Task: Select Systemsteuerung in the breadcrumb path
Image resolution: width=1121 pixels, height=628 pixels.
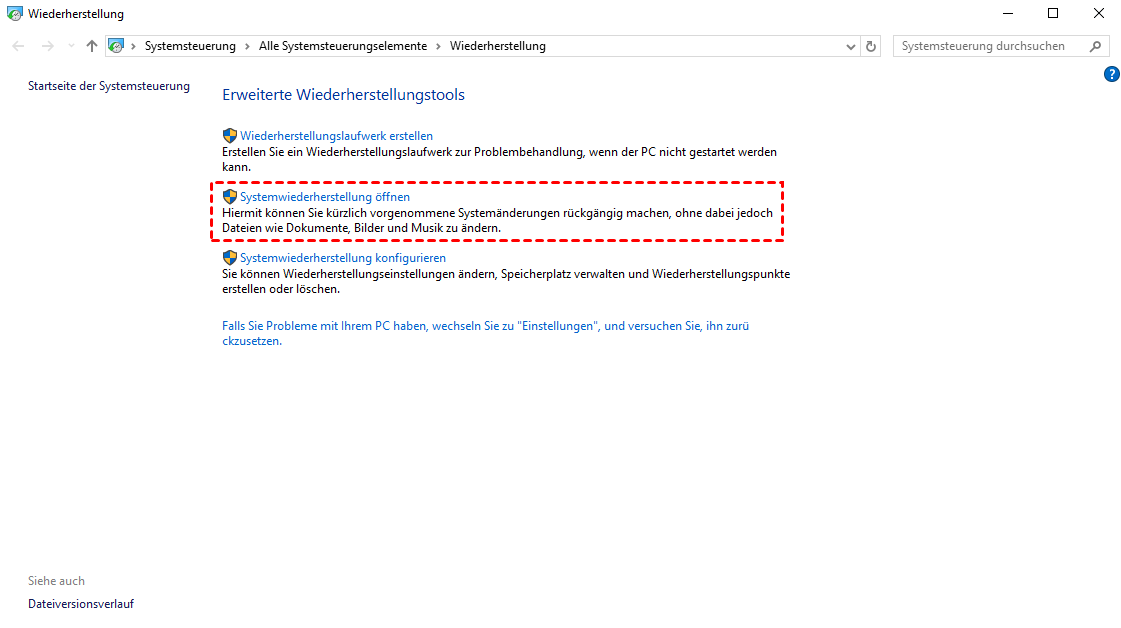Action: coord(190,46)
